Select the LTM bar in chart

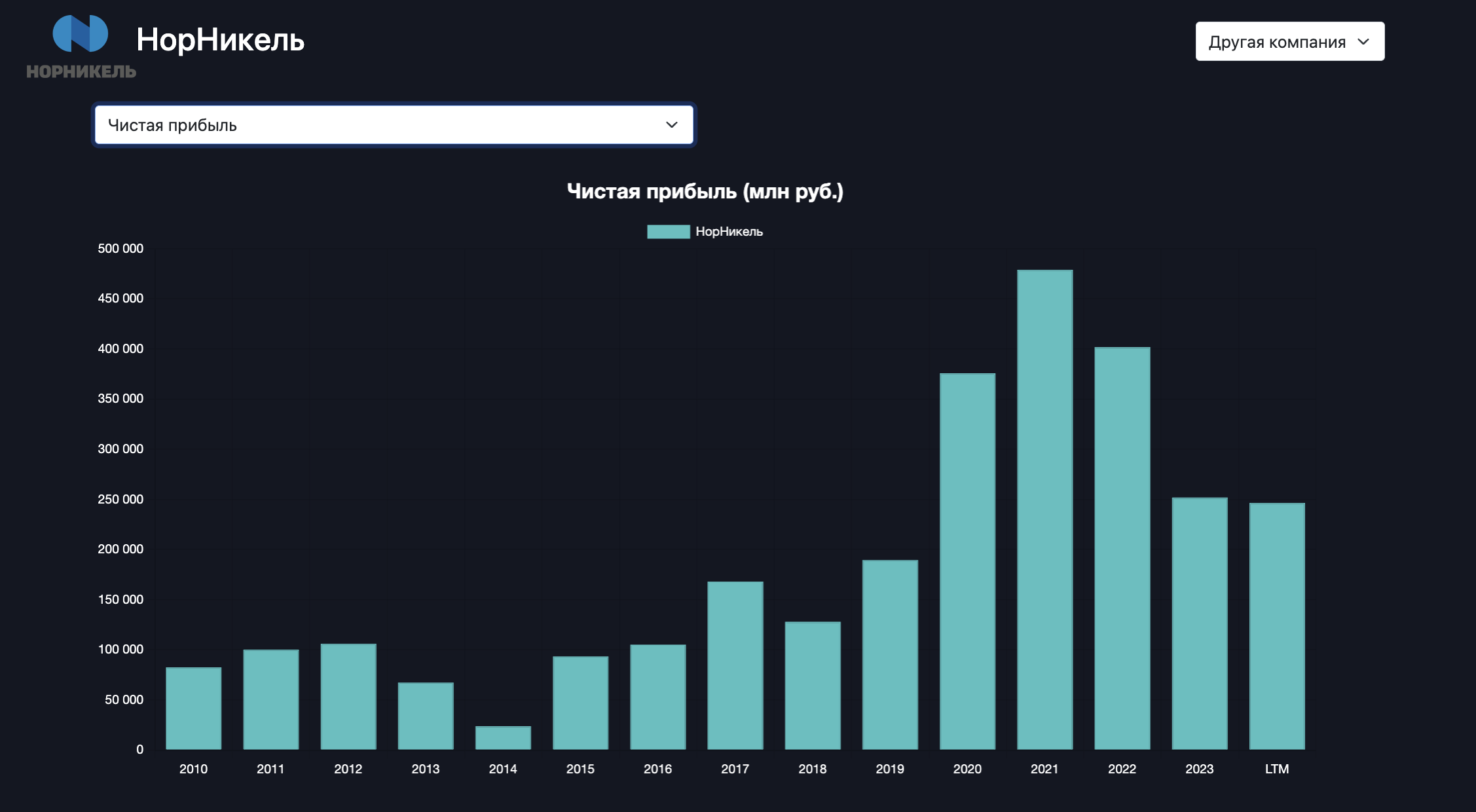(1277, 626)
